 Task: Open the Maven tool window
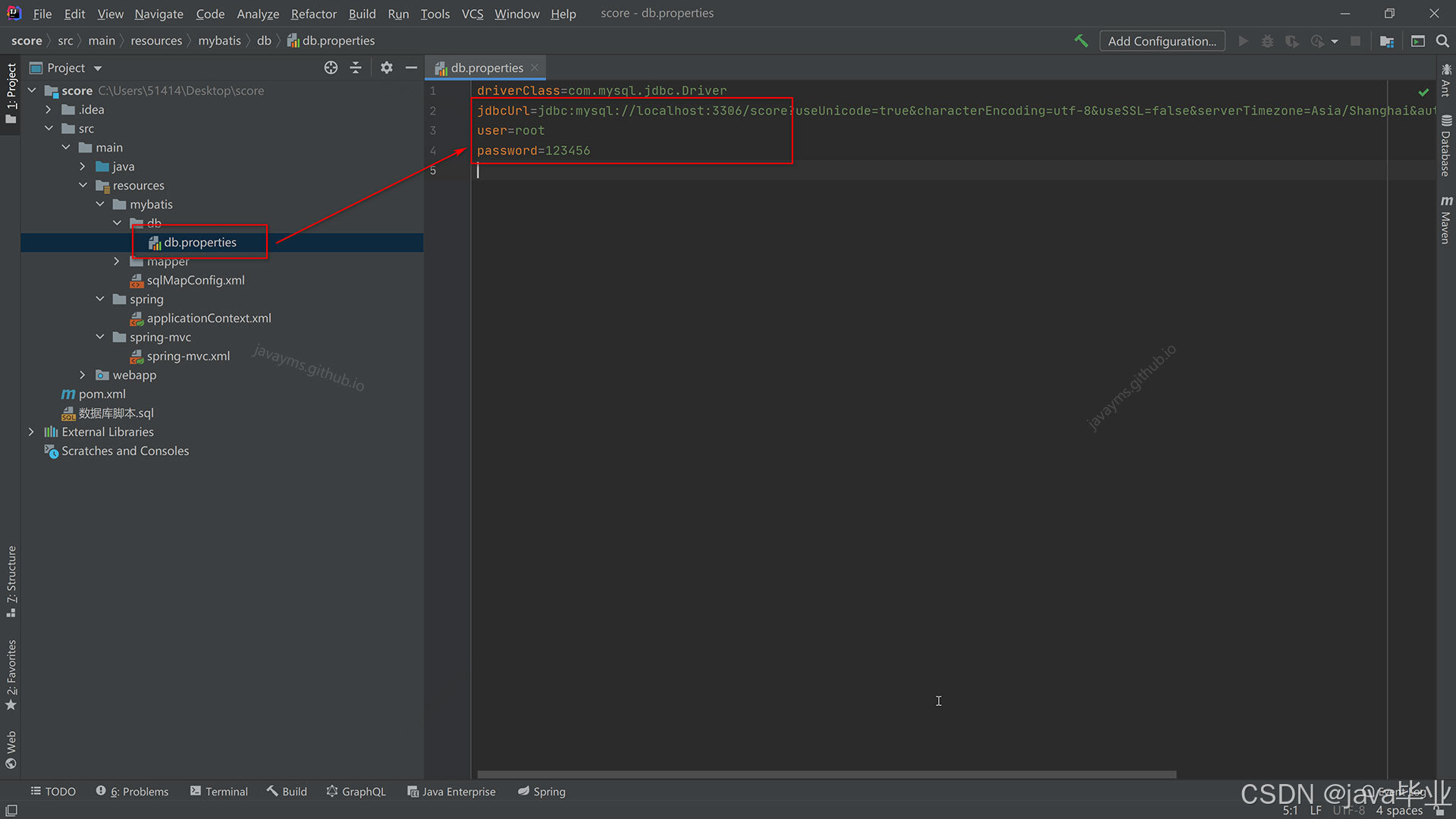tap(1445, 222)
